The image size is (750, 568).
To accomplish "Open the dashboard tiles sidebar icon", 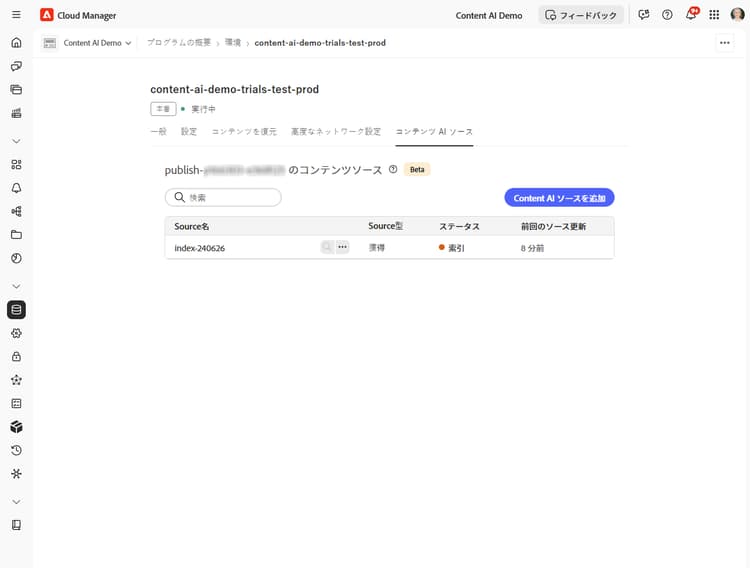I will click(16, 165).
